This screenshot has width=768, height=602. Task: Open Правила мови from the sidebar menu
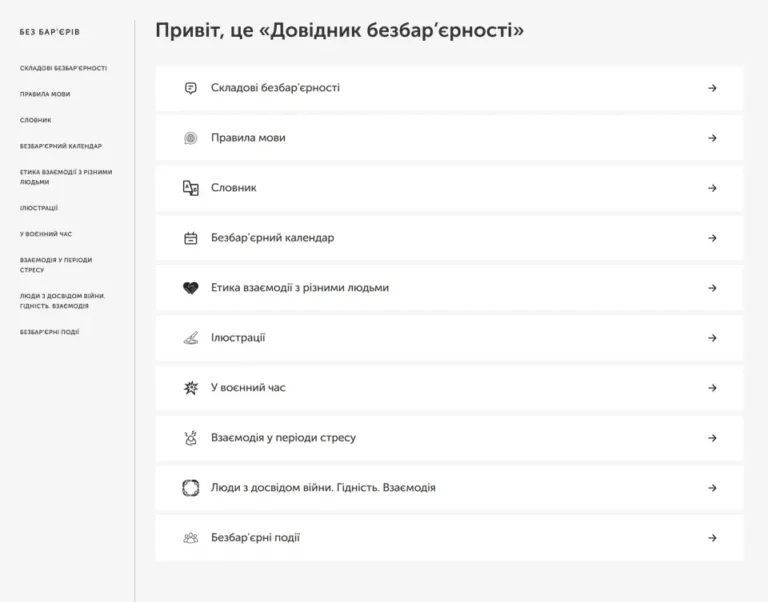(45, 94)
